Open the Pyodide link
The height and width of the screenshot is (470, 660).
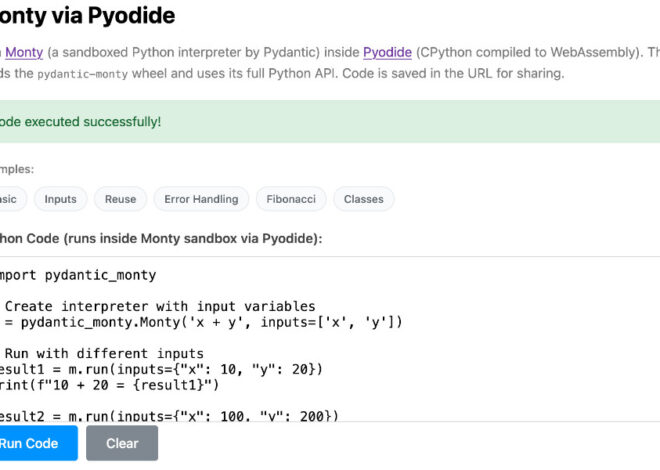coord(387,53)
